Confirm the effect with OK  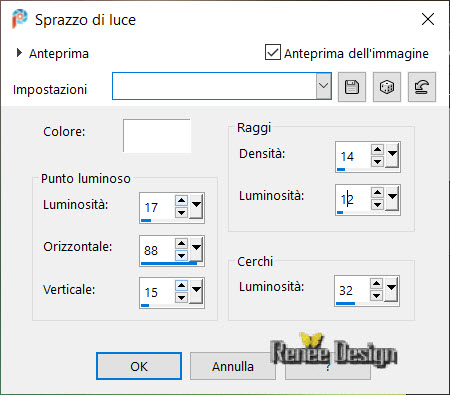pyautogui.click(x=139, y=366)
